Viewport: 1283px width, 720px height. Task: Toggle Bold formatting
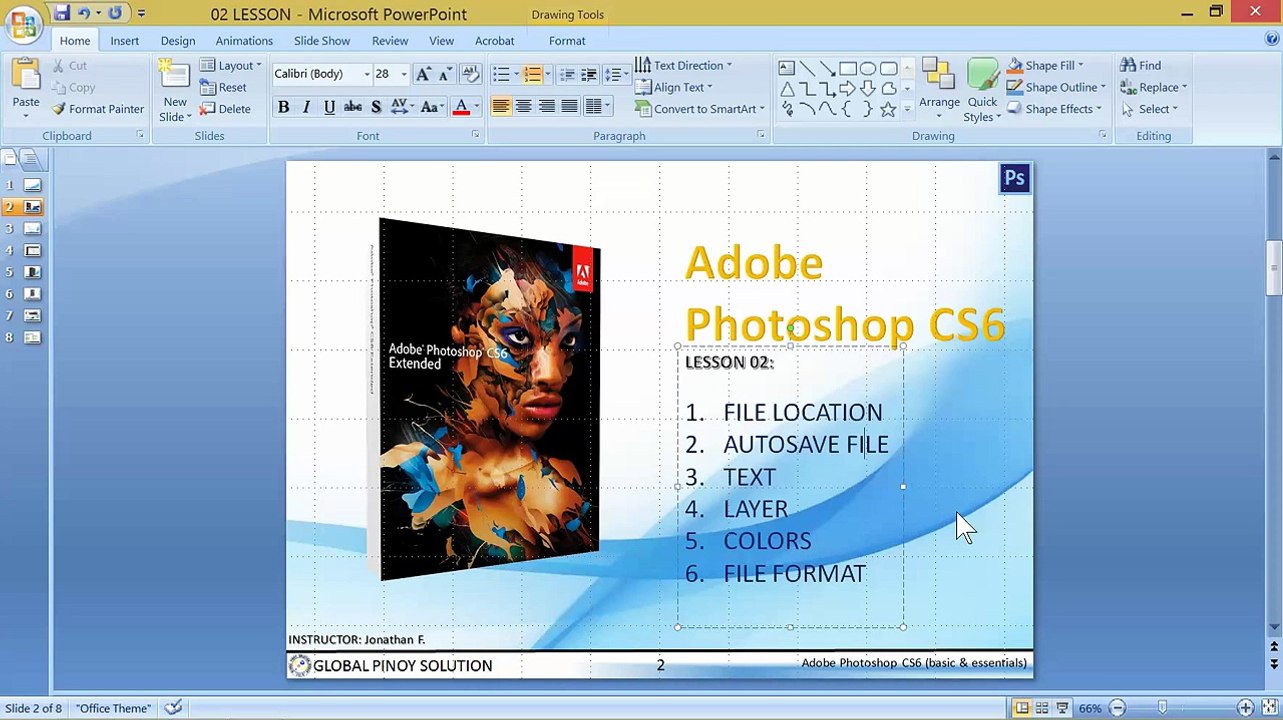[x=283, y=107]
